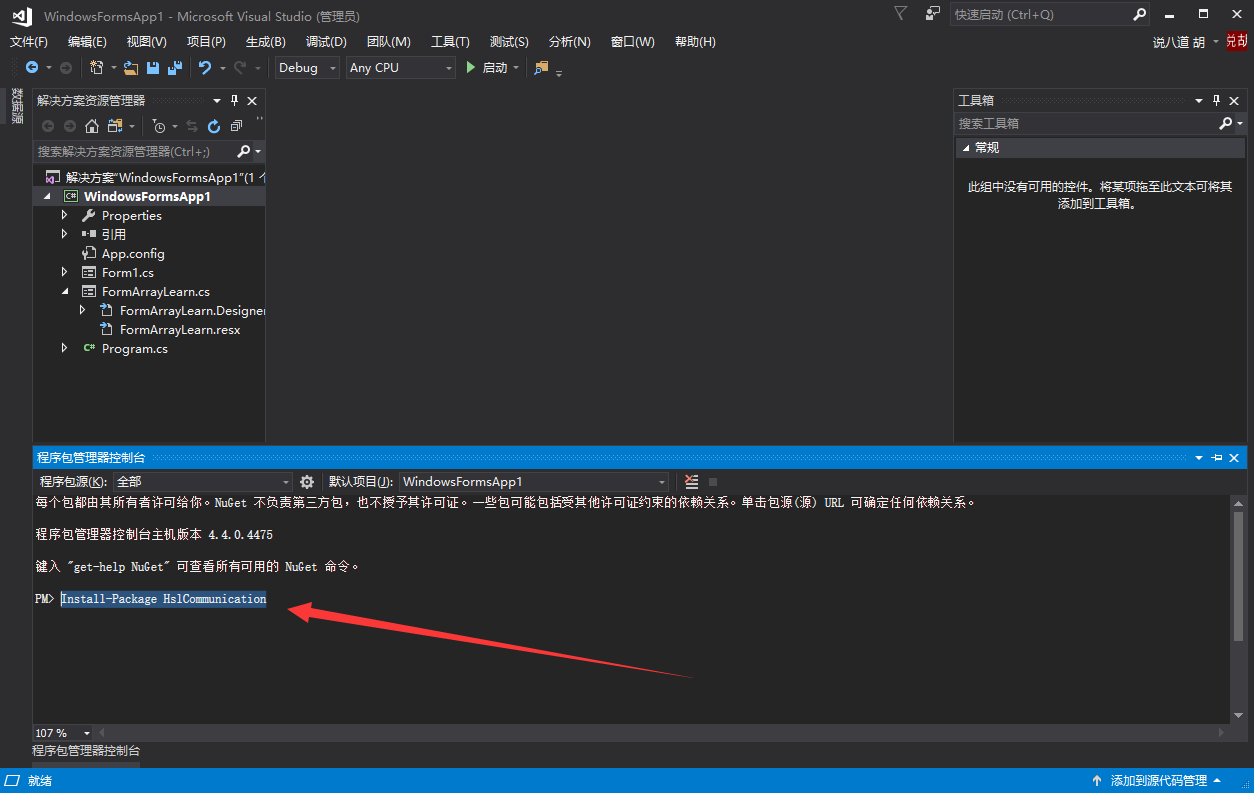Toggle auto-hide pin on Solution Explorer panel
The height and width of the screenshot is (793, 1254).
(x=235, y=101)
